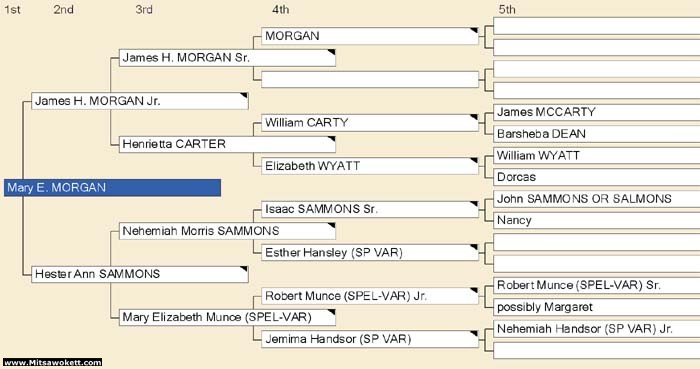Select the highlighted Mary E. MORGAN entry
The height and width of the screenshot is (369, 700).
[112, 188]
